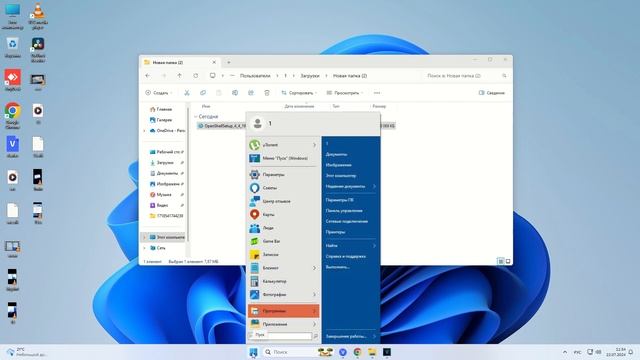Select Загрузки in Explorer sidebar

165,162
